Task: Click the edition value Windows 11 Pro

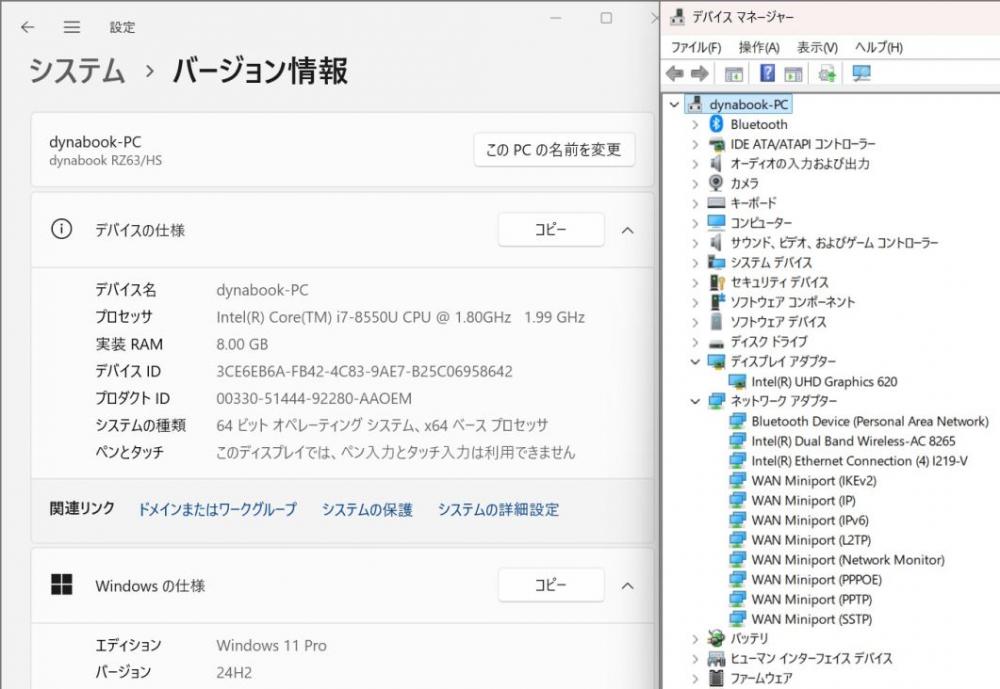Action: point(271,645)
